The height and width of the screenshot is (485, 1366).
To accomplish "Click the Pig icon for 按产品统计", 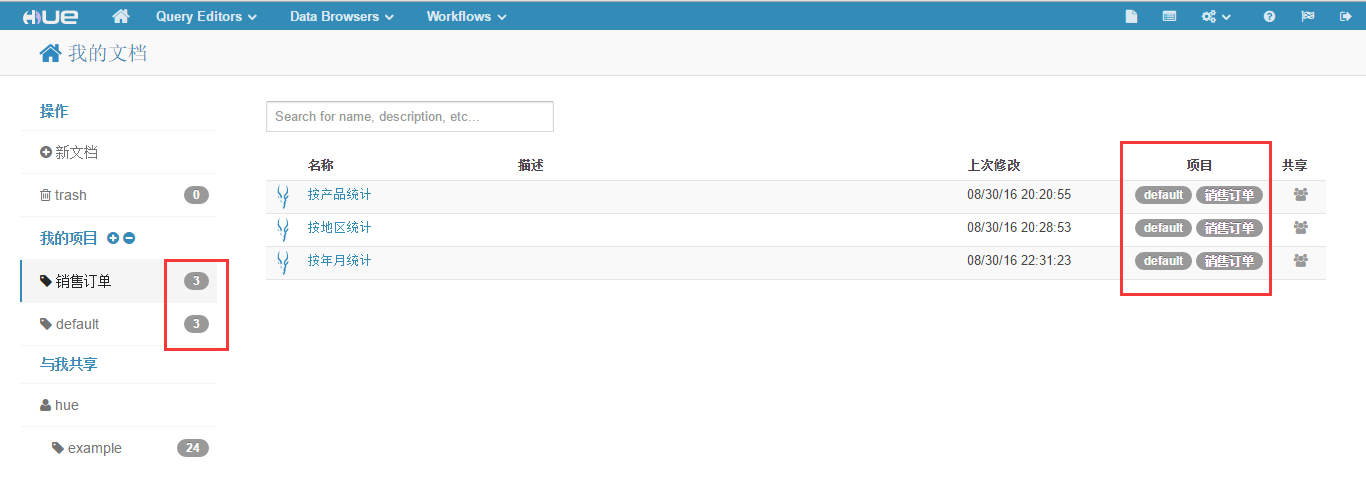I will (x=283, y=196).
